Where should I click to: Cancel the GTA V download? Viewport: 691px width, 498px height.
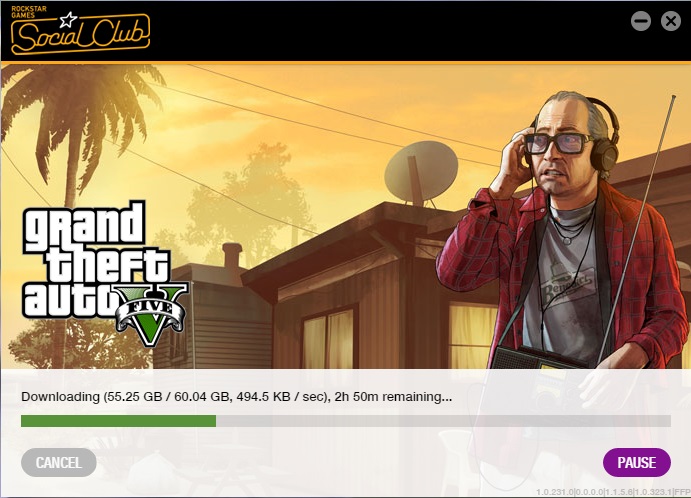pos(59,462)
